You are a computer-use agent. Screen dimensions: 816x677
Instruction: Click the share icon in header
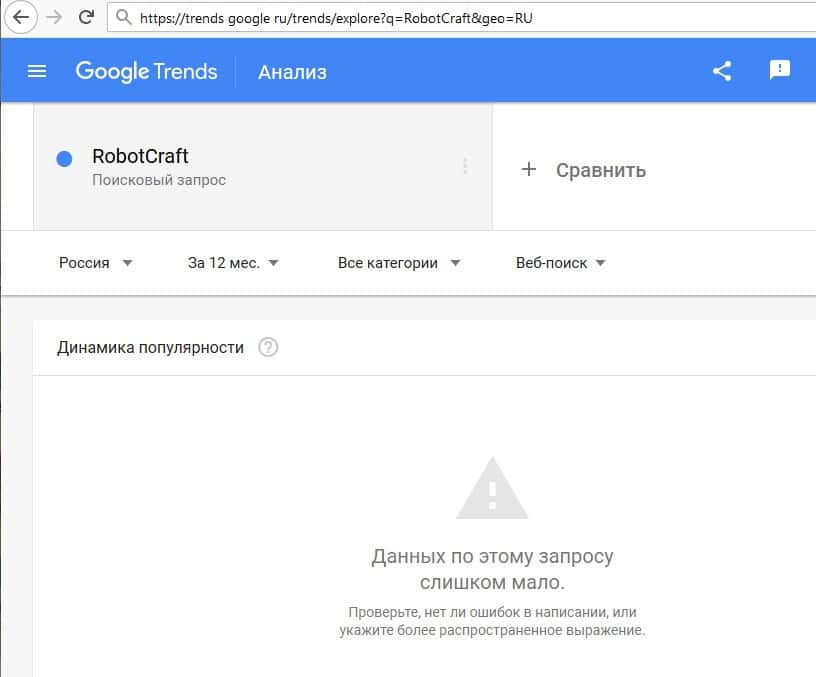[x=722, y=71]
